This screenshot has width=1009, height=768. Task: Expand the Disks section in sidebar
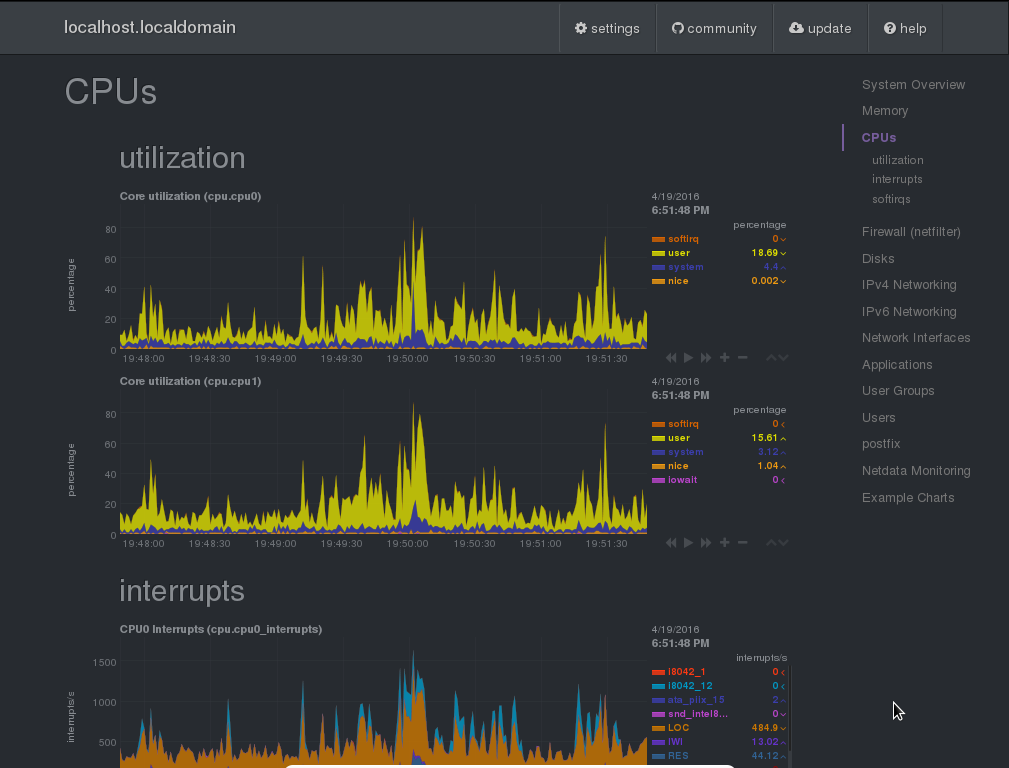click(878, 258)
